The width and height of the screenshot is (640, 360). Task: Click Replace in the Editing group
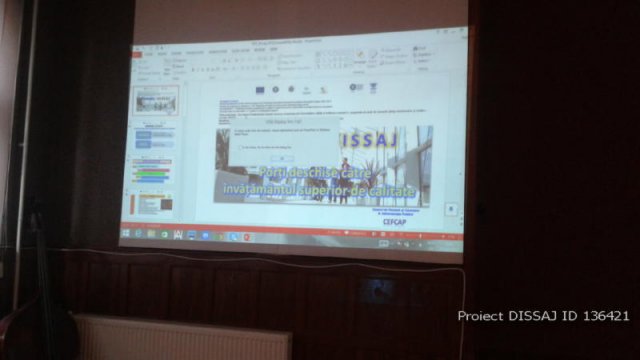pos(422,54)
